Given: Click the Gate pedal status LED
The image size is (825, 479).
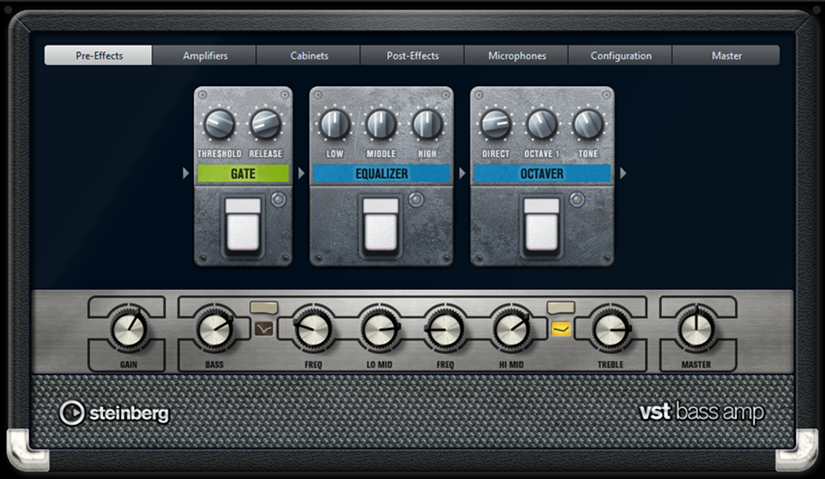Looking at the screenshot, I should [278, 199].
